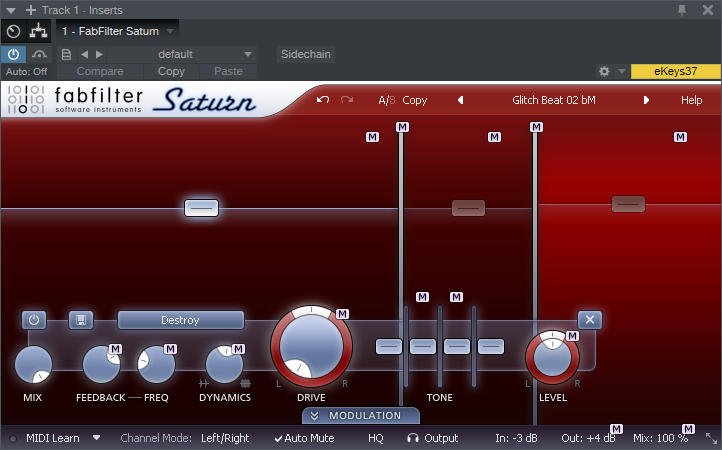
Task: Click the Mix: 100 % value
Action: pyautogui.click(x=660, y=438)
